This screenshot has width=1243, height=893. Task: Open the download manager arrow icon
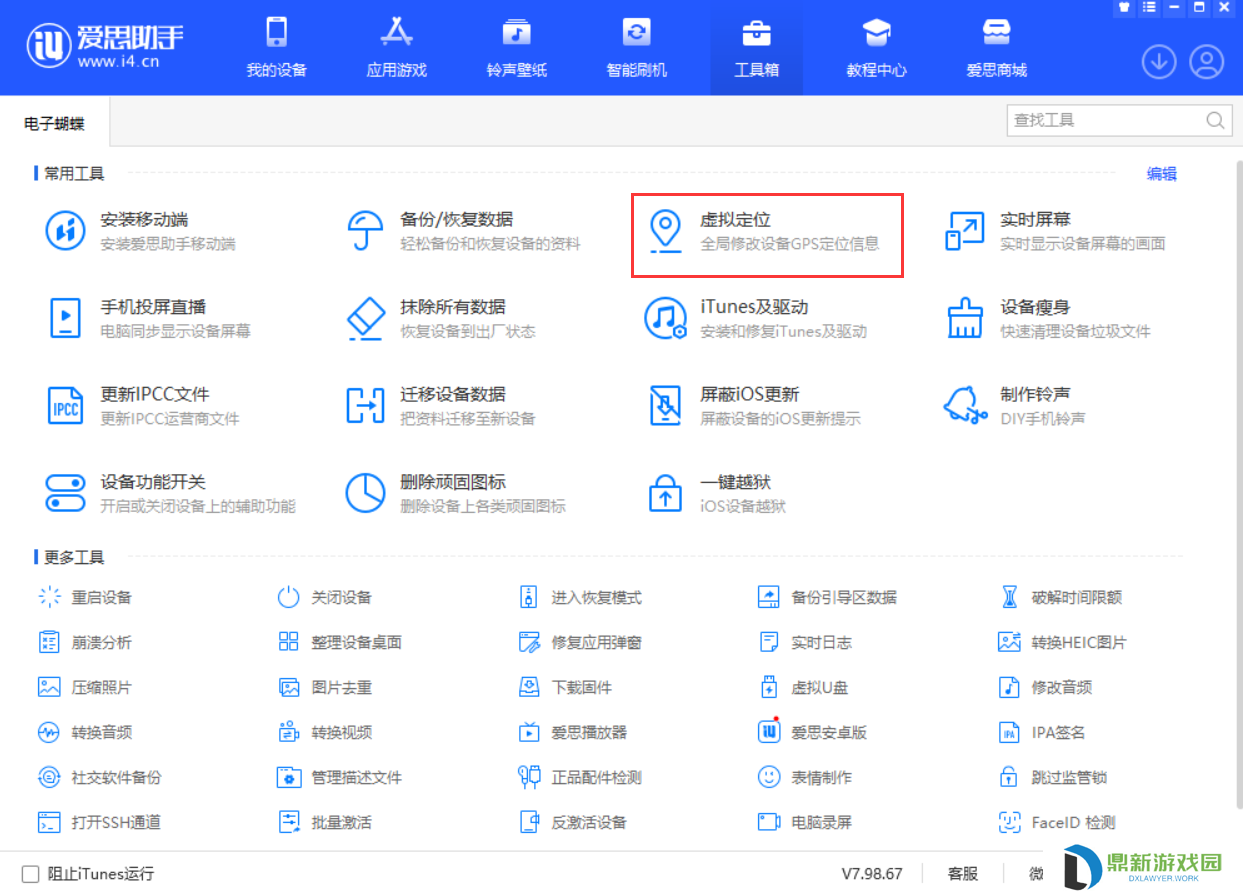tap(1159, 62)
